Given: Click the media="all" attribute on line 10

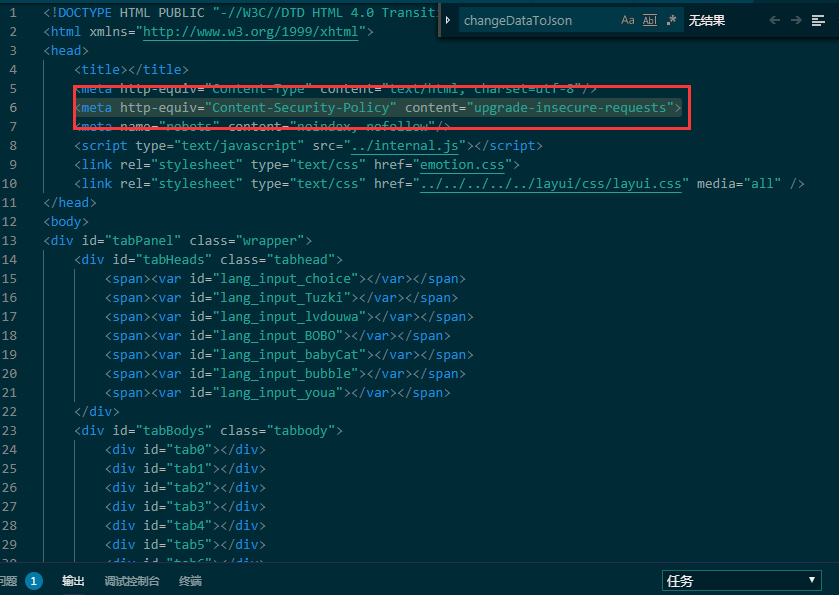Looking at the screenshot, I should coord(738,184).
